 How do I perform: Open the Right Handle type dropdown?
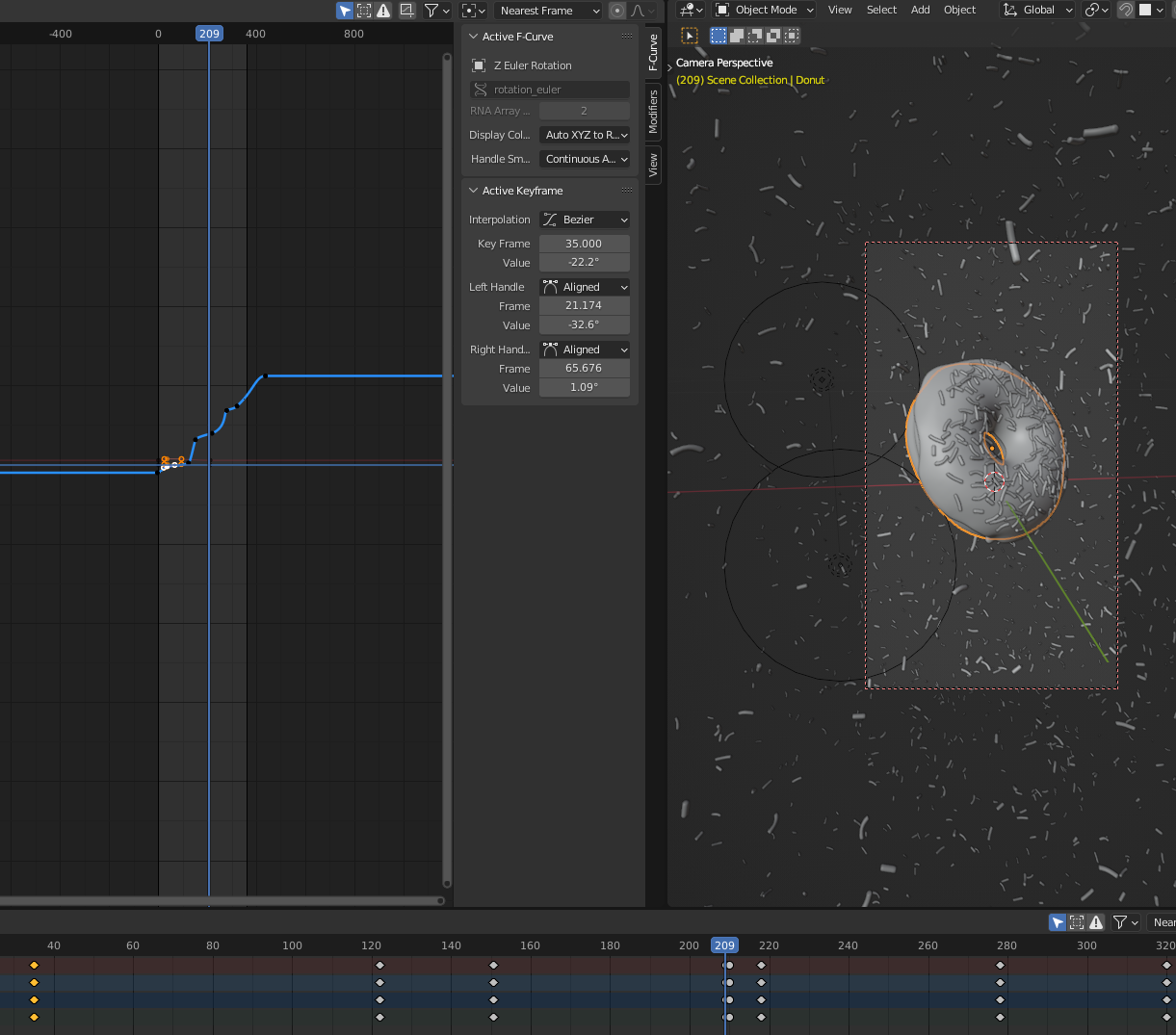(x=585, y=349)
